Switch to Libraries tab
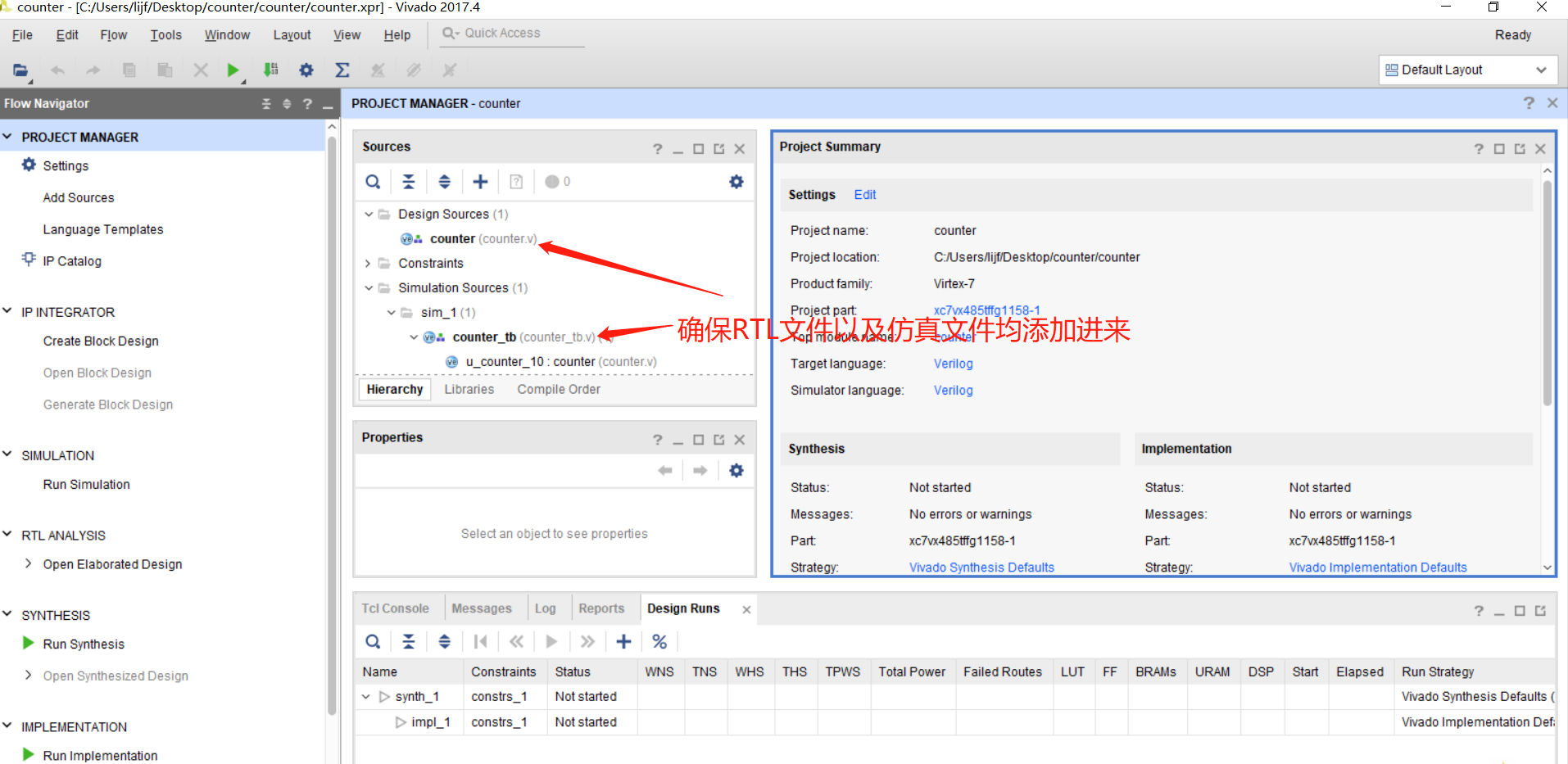 coord(469,390)
